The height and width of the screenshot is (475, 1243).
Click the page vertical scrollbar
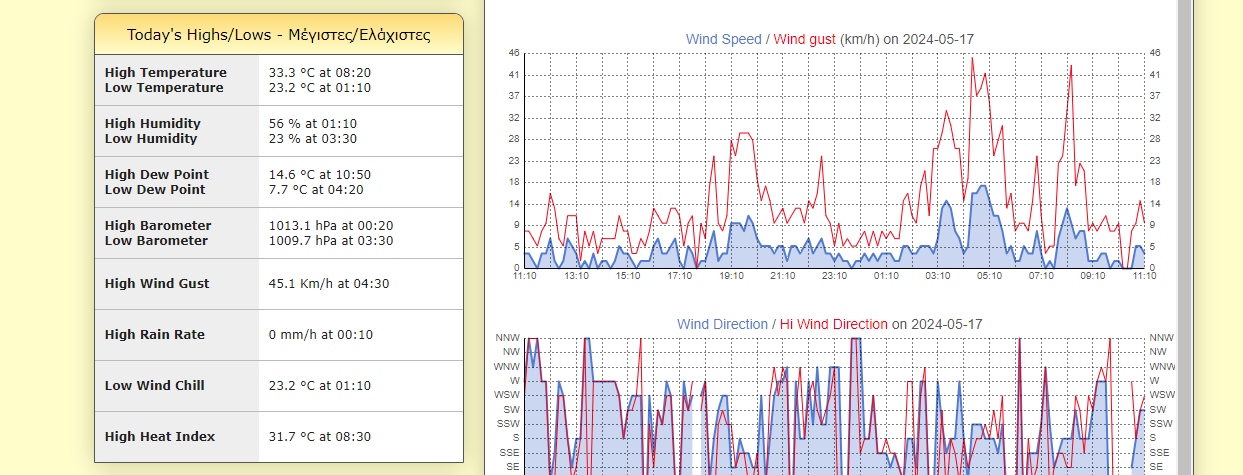click(1185, 237)
